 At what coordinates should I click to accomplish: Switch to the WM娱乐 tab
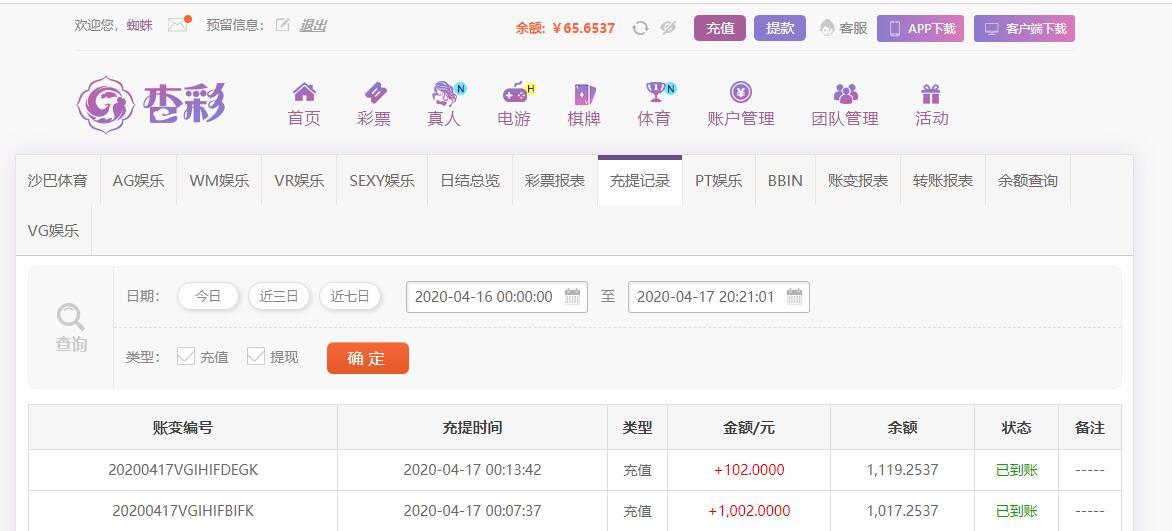click(219, 180)
